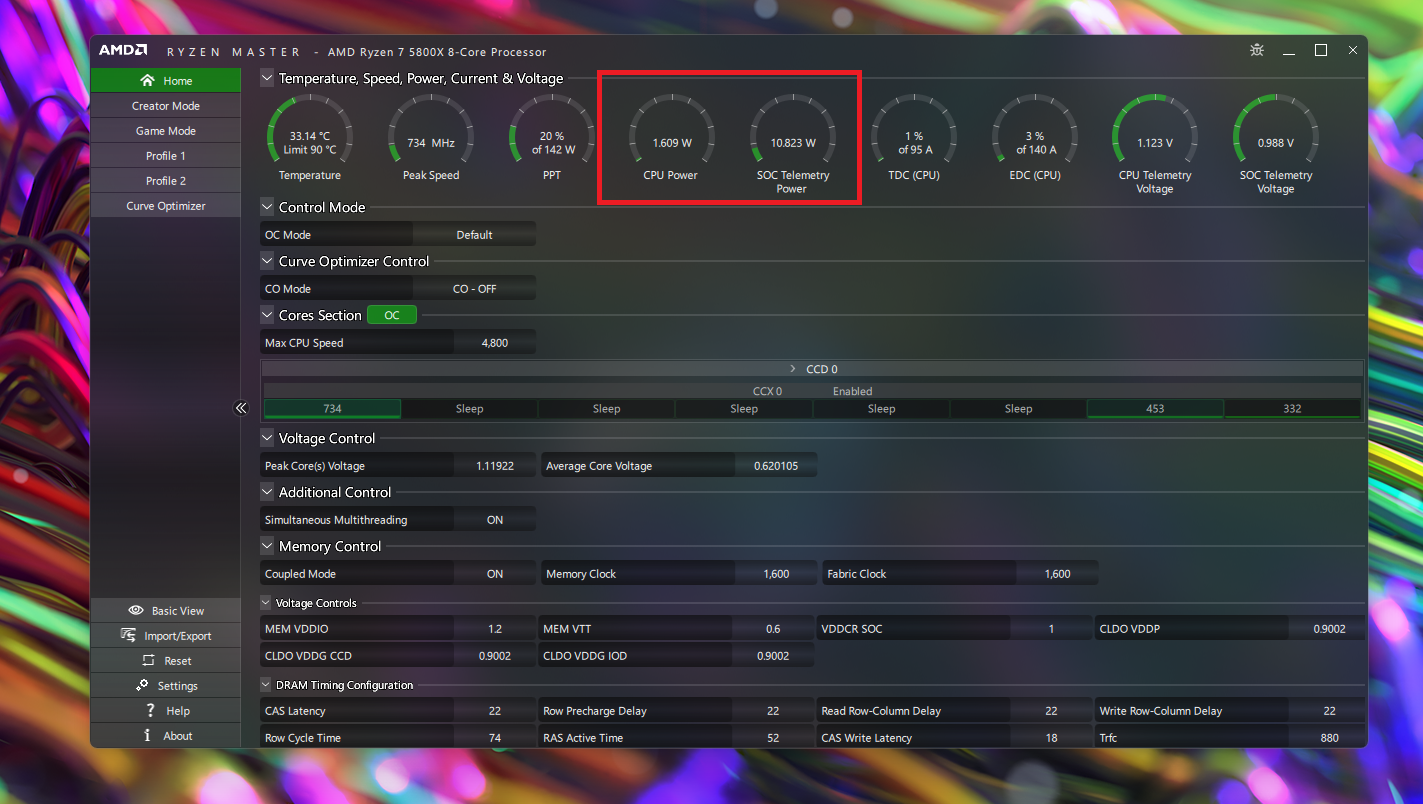The height and width of the screenshot is (804, 1423).
Task: Toggle Coupled Mode ON value
Action: tap(494, 574)
